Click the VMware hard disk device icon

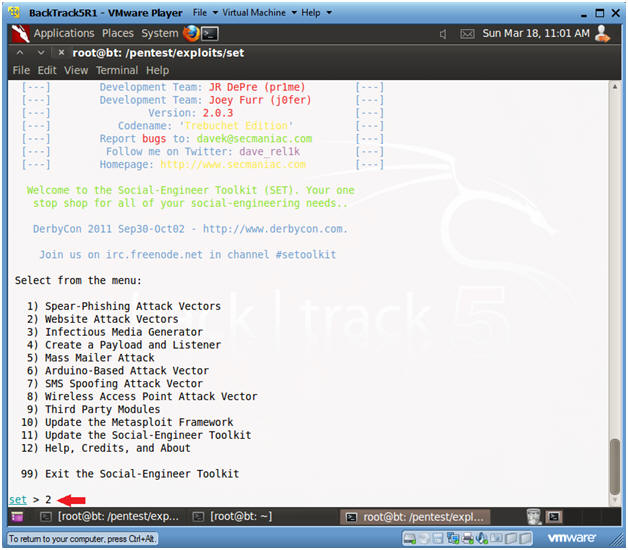point(410,539)
